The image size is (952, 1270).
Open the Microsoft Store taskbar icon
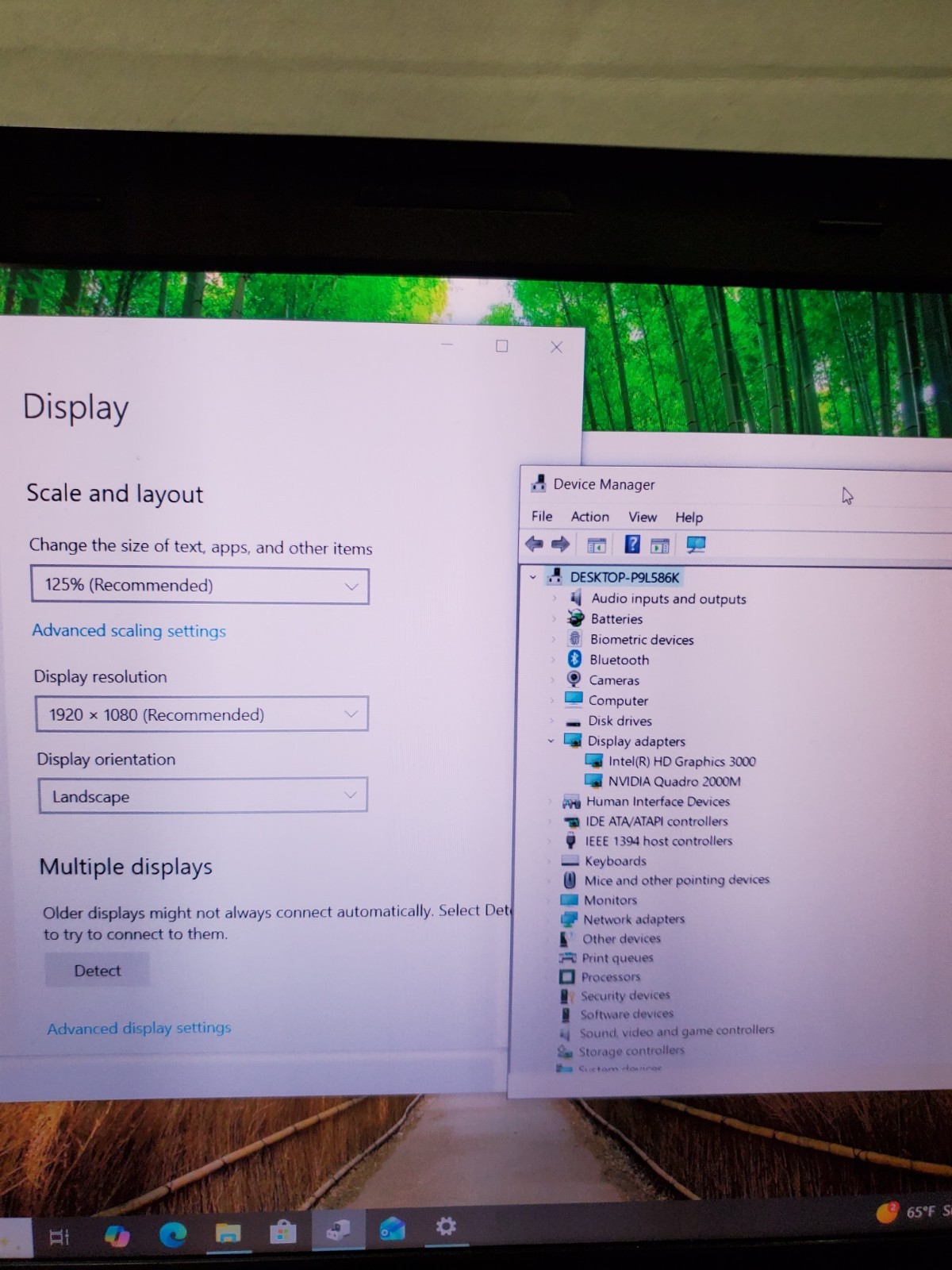coord(282,1232)
